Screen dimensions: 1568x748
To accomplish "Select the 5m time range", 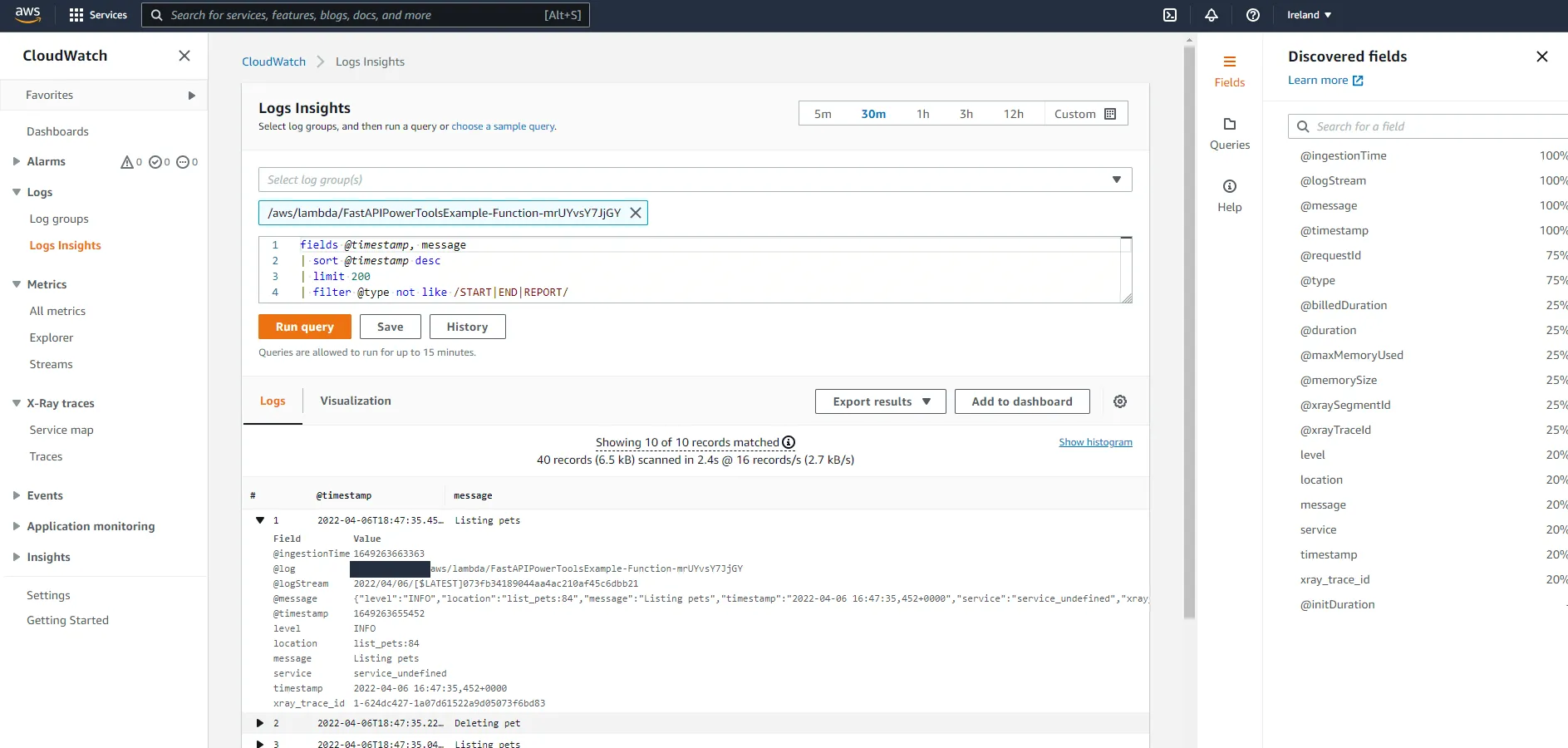I will click(x=822, y=113).
